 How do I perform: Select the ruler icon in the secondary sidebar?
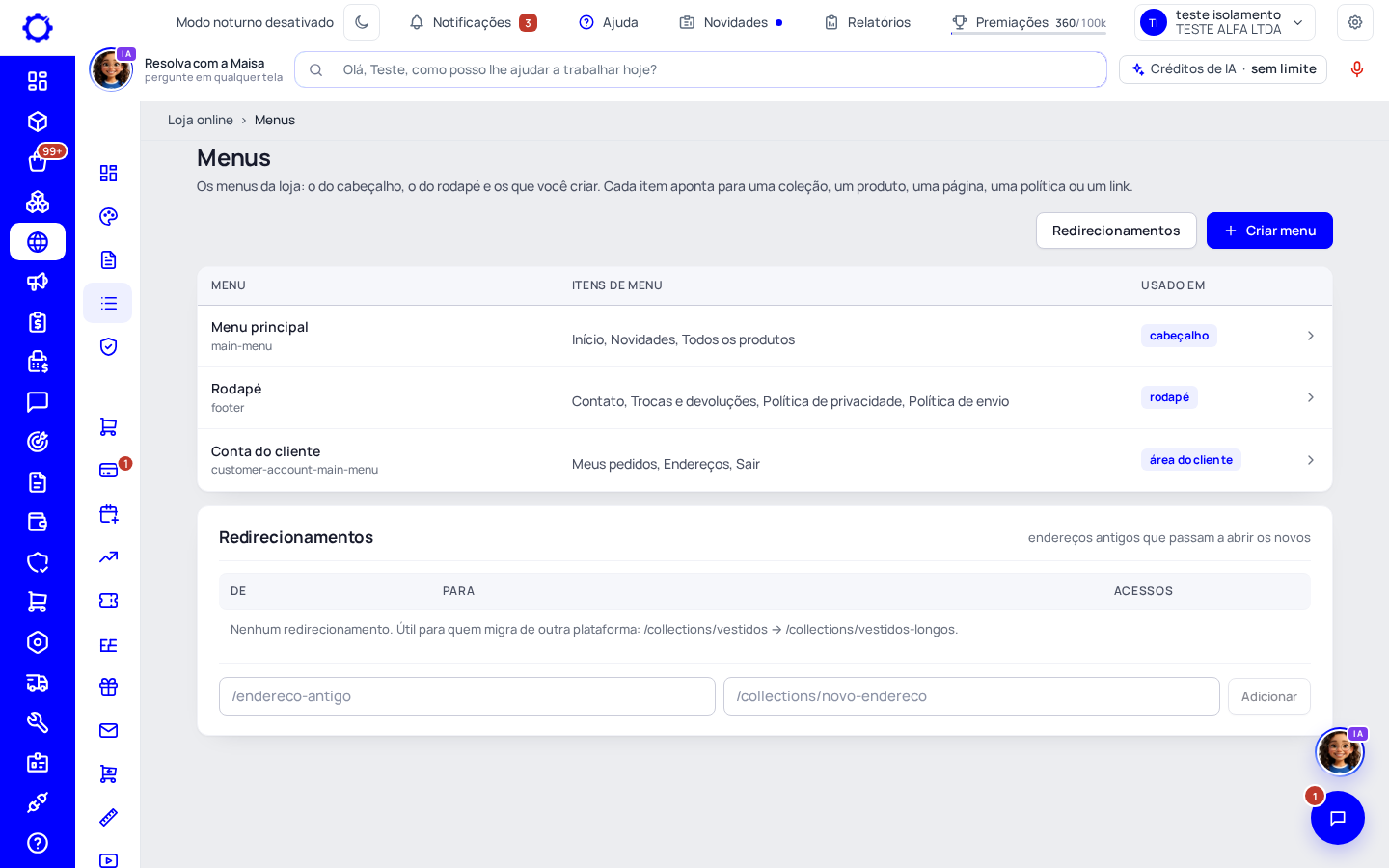point(108,817)
